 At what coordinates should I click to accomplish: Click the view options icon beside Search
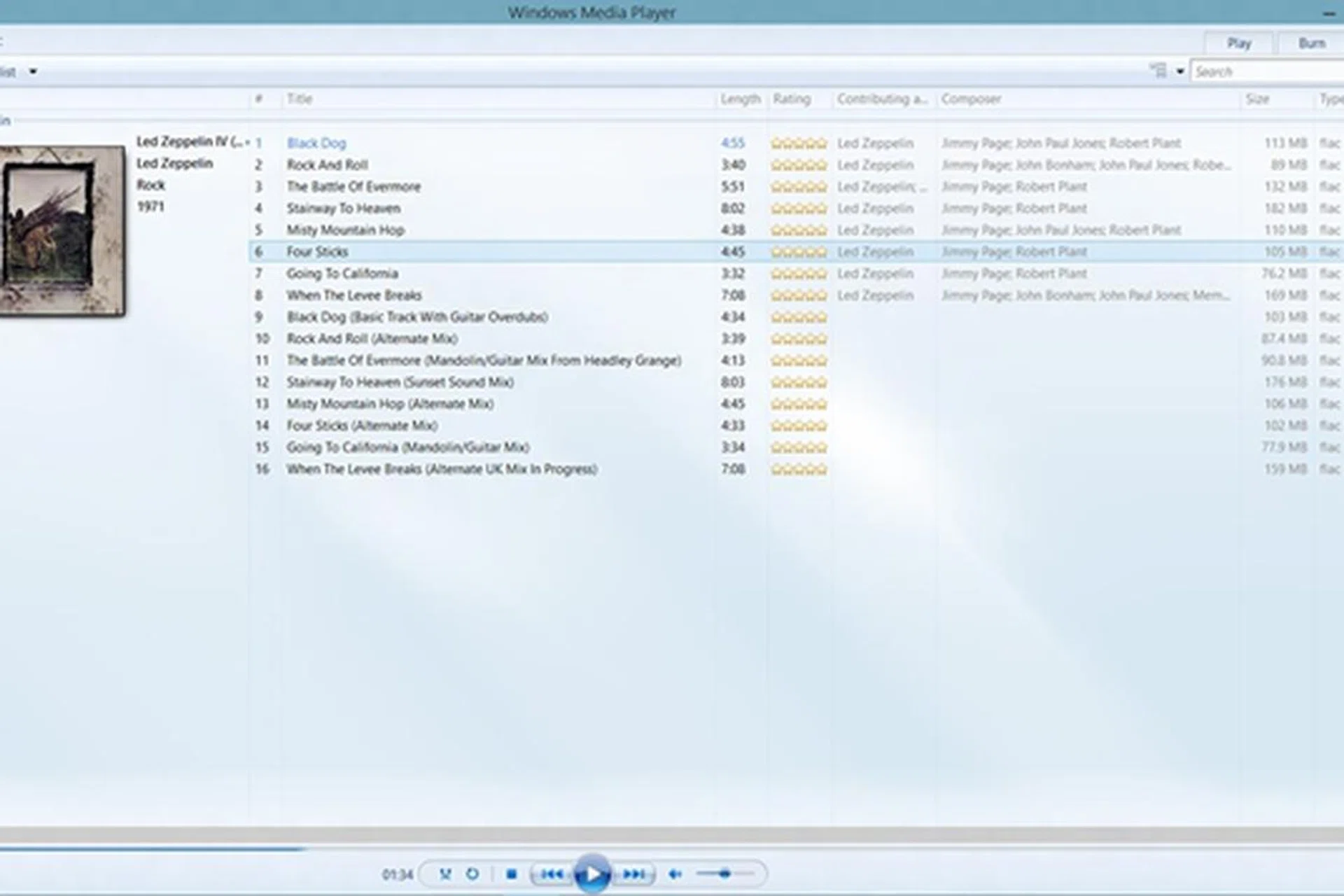(1158, 71)
